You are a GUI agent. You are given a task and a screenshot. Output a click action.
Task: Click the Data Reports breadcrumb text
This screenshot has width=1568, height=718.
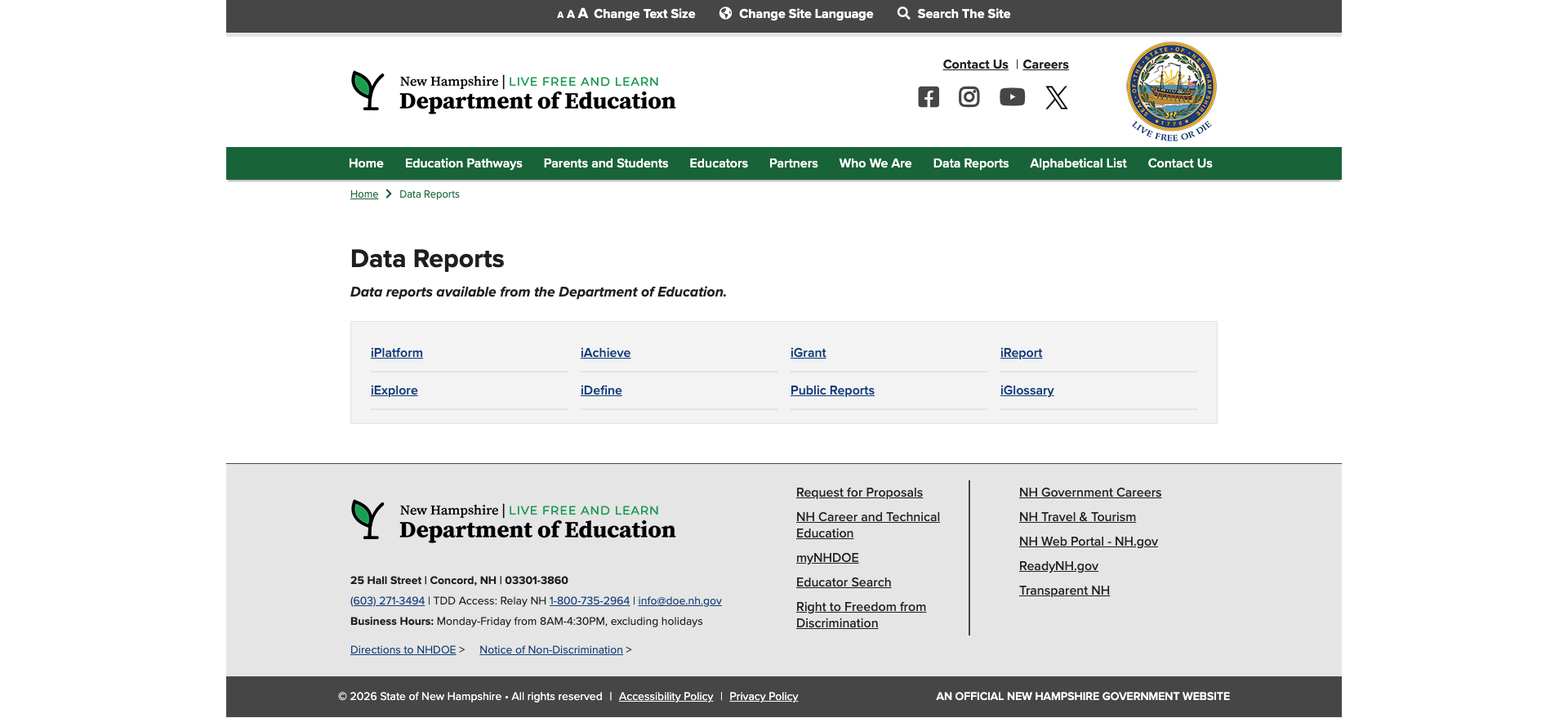pos(430,194)
